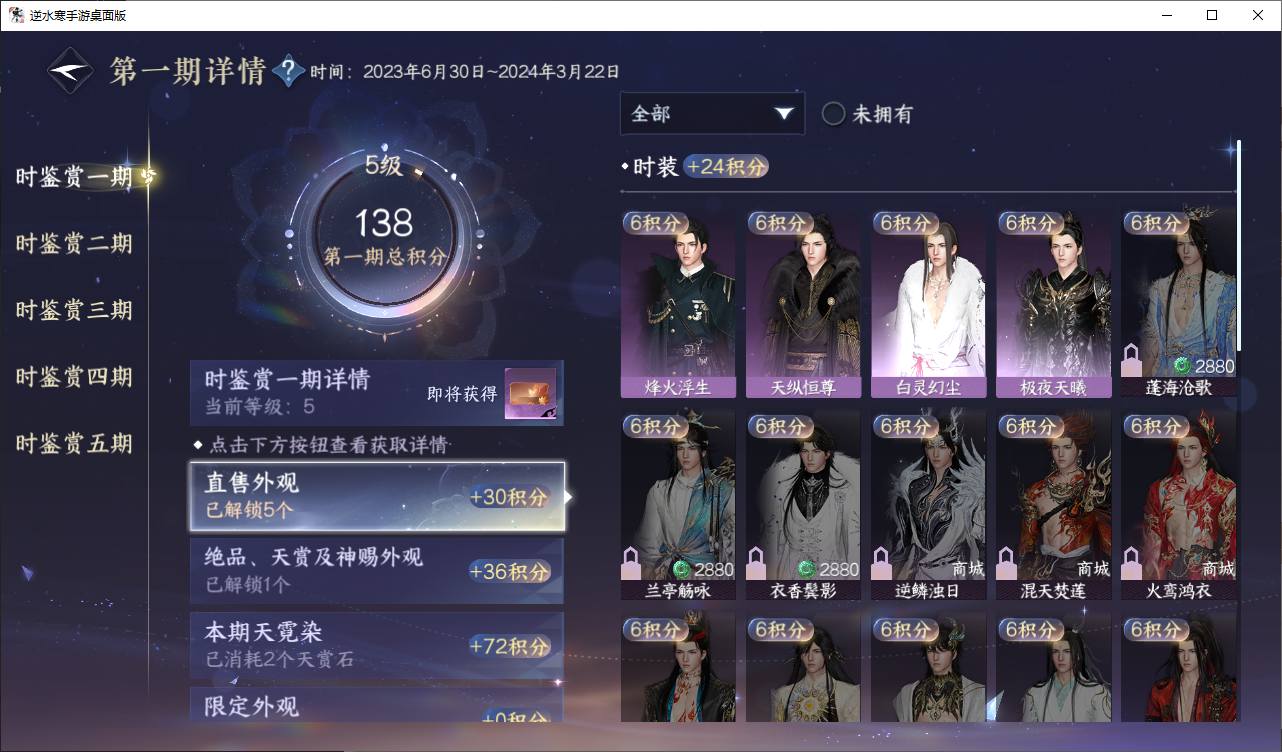Click the lock icon on 火鸾鸿衣
Screen dimensions: 1282x752
(x=1132, y=563)
